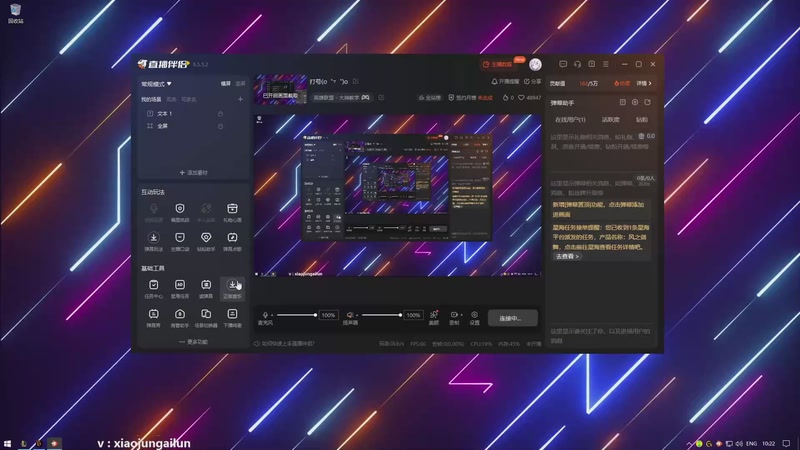Expand the 常规模式 mode dropdown
Image resolution: width=800 pixels, height=450 pixels.
pyautogui.click(x=156, y=84)
